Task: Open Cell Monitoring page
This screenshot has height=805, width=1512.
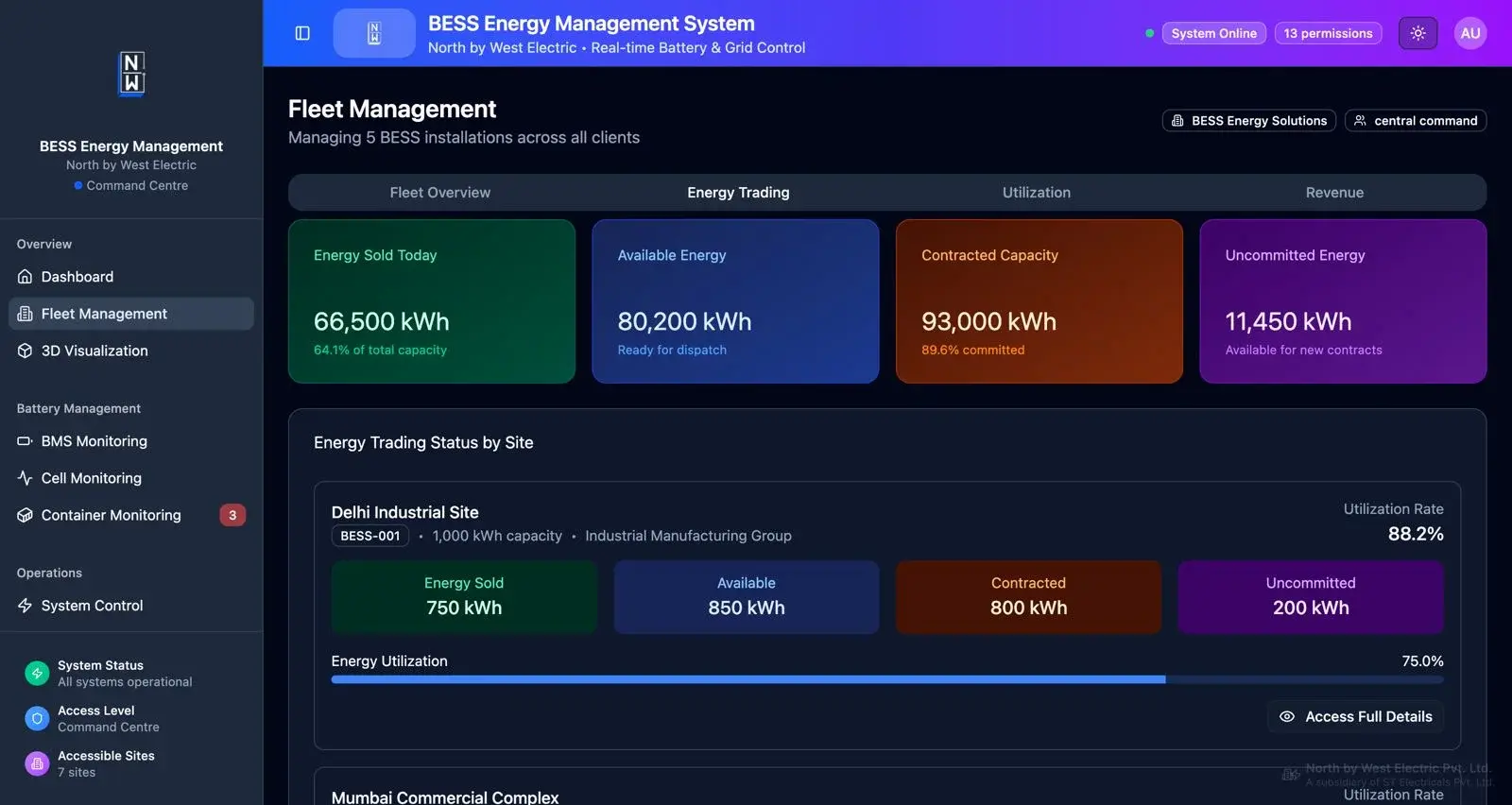Action: click(131, 478)
